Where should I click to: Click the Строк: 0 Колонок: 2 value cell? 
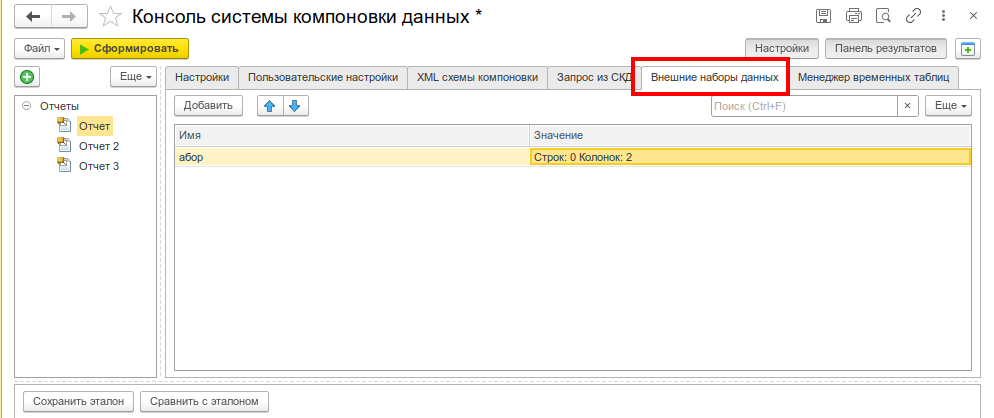(x=750, y=157)
